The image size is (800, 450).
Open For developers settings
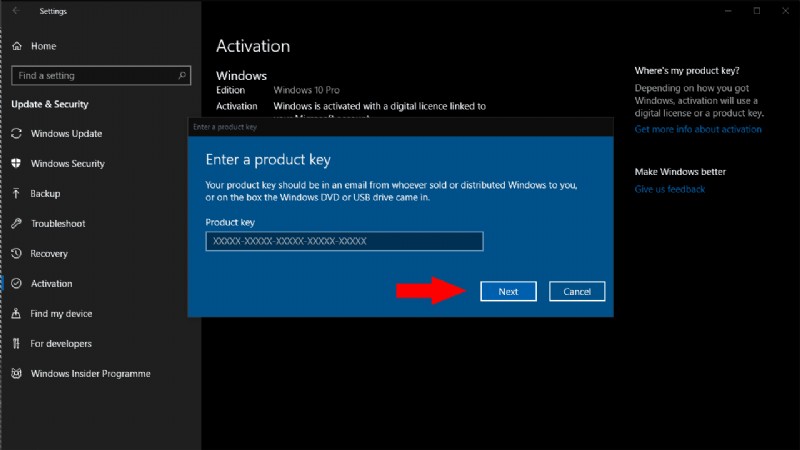point(61,343)
